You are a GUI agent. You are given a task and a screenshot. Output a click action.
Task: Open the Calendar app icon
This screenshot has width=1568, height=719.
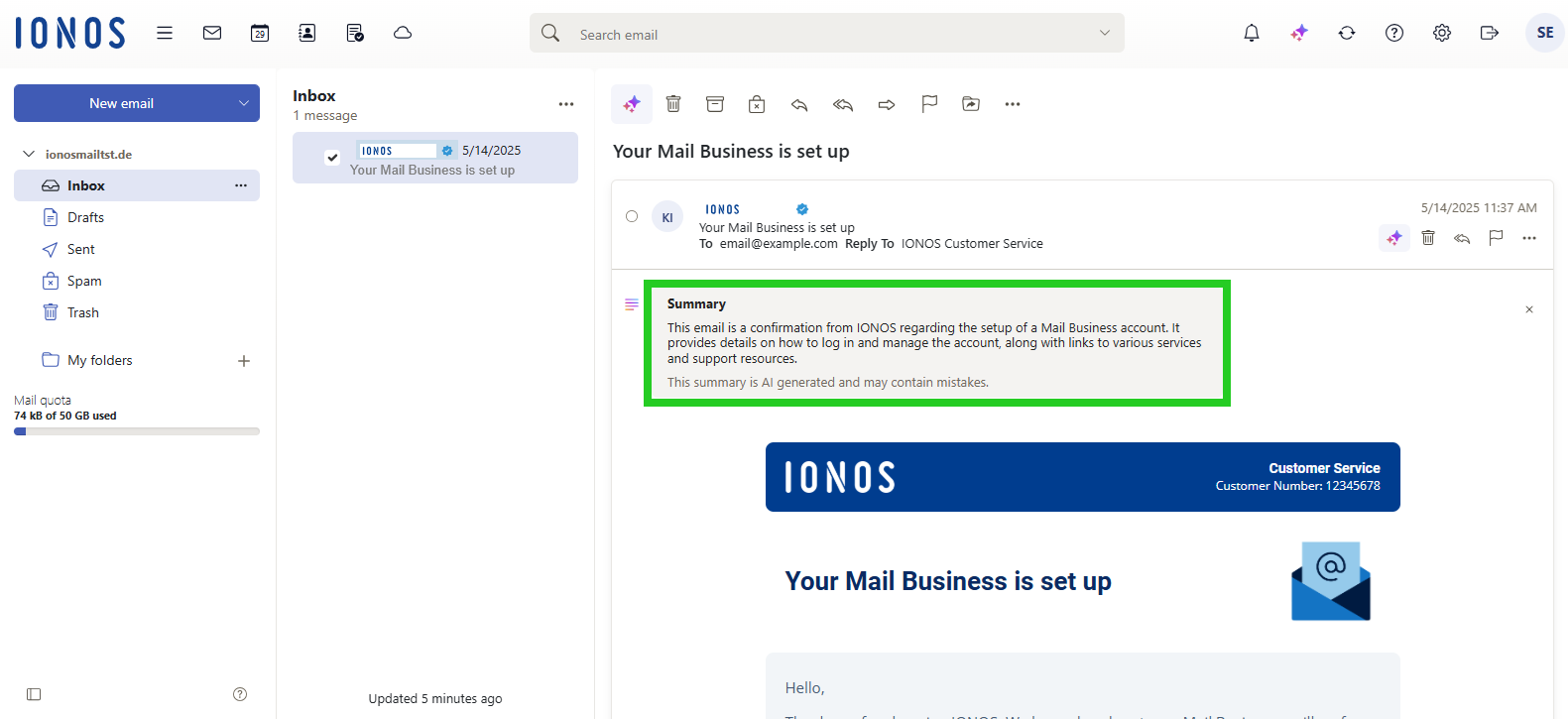[260, 33]
